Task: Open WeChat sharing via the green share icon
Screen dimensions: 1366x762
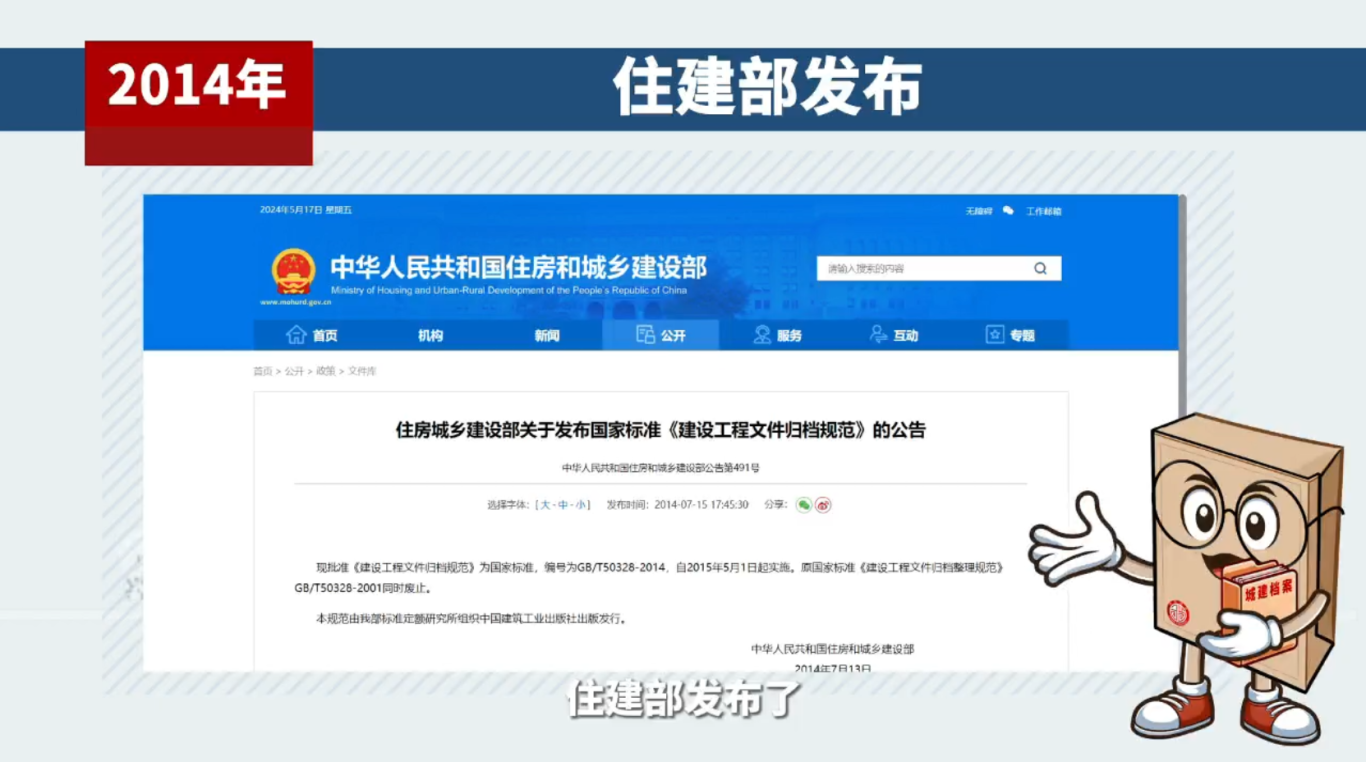Action: tap(805, 506)
